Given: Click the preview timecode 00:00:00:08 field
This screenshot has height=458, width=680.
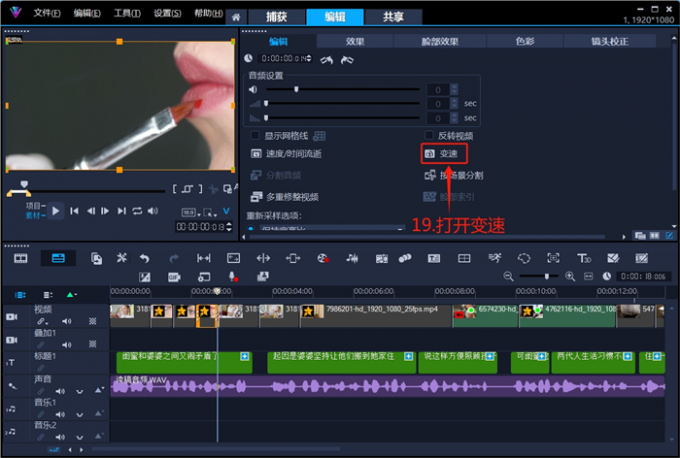Looking at the screenshot, I should pyautogui.click(x=200, y=226).
